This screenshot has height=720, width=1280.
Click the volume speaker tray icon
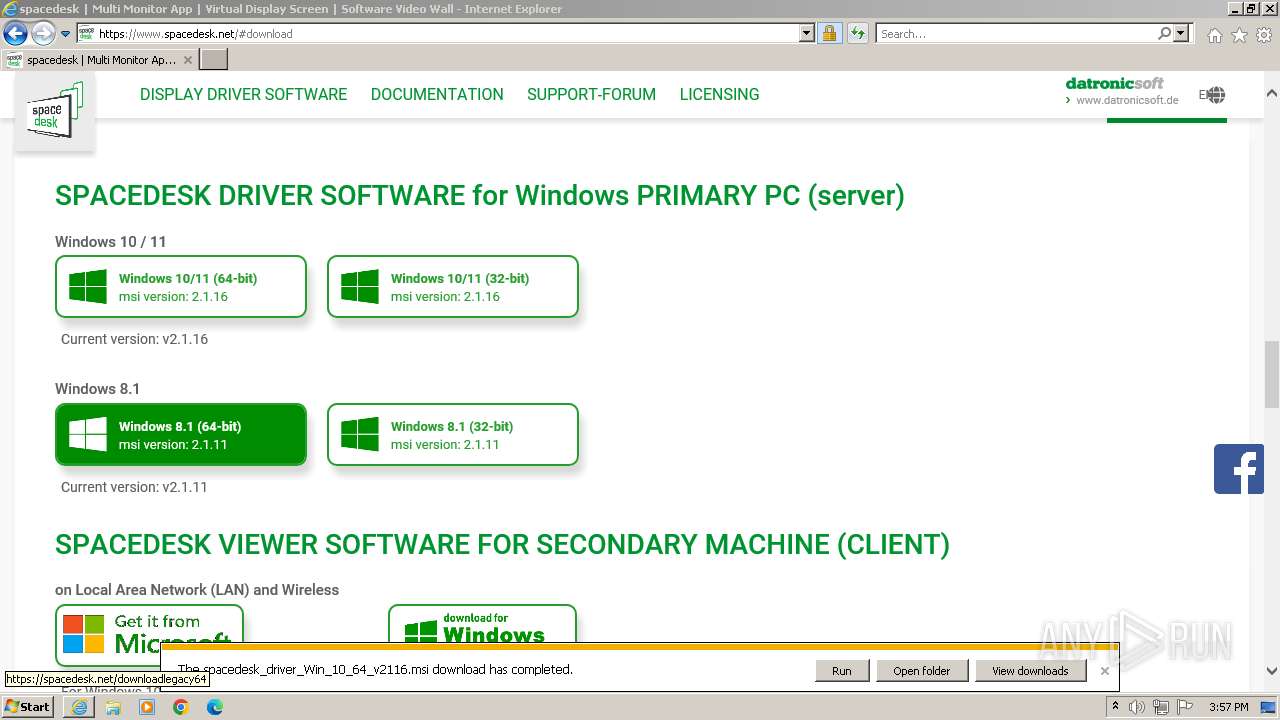click(1137, 707)
